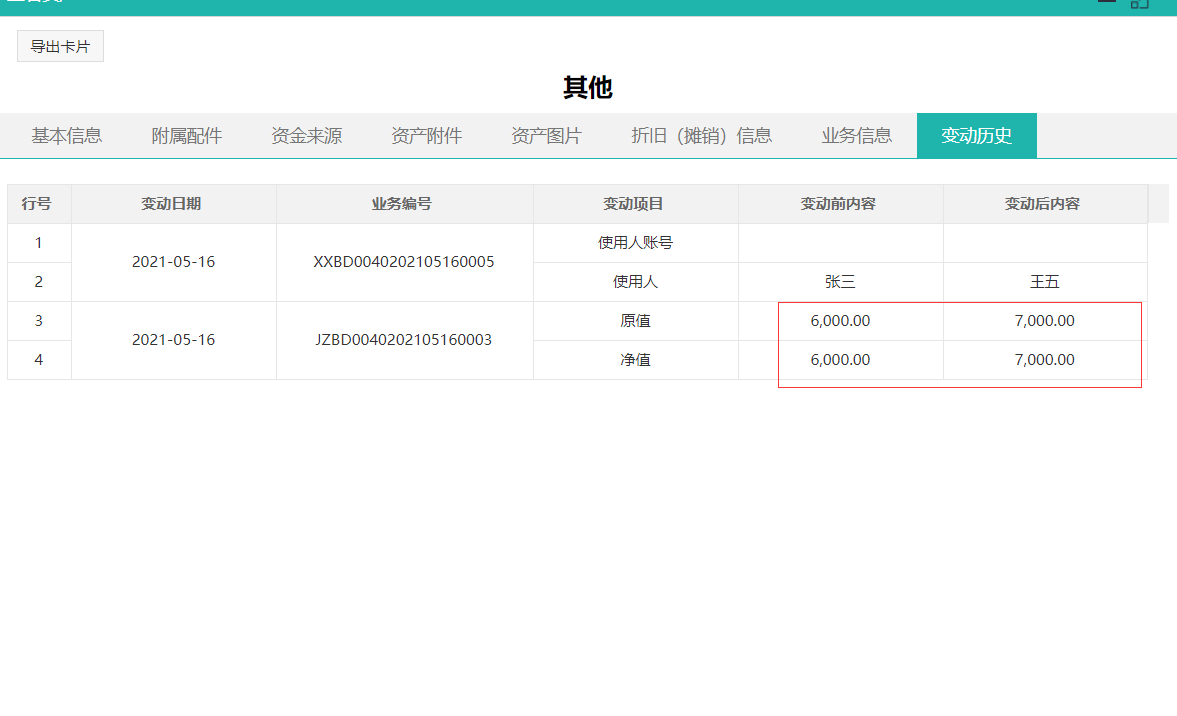Click row number 2 cell
1177x716 pixels.
coord(39,282)
